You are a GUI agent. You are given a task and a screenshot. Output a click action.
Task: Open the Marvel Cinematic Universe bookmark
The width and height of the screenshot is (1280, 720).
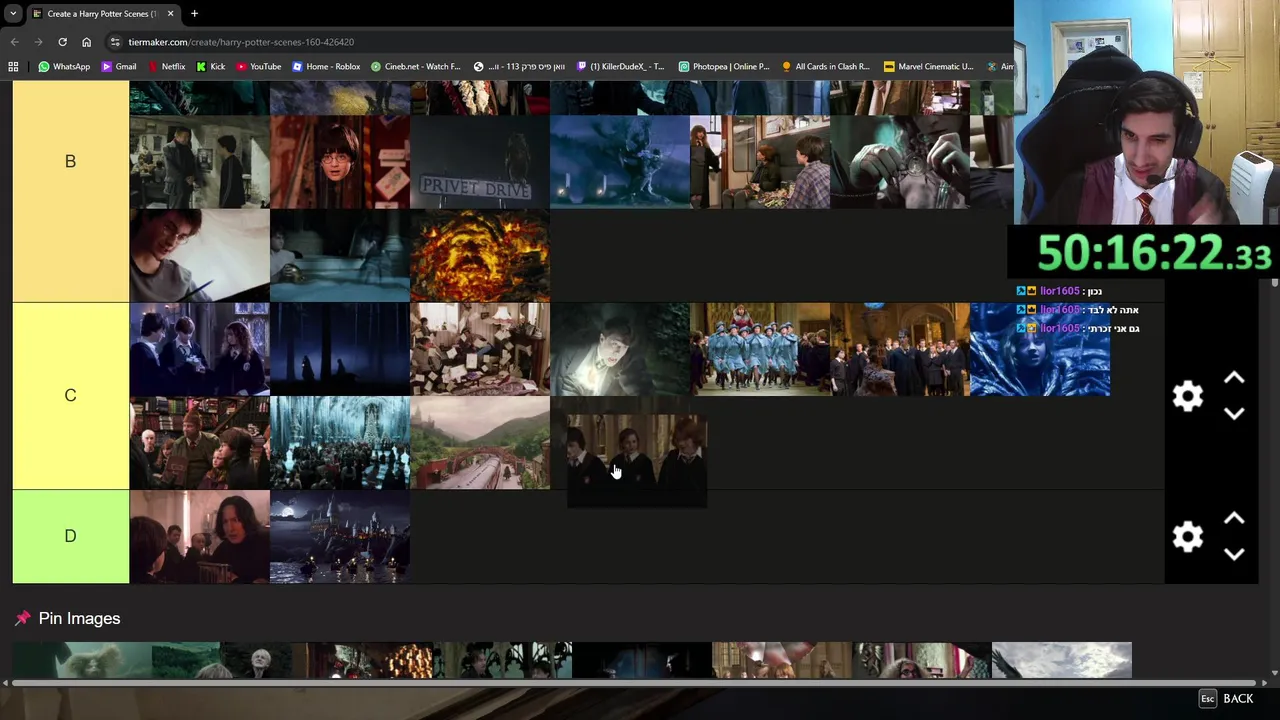tap(928, 67)
